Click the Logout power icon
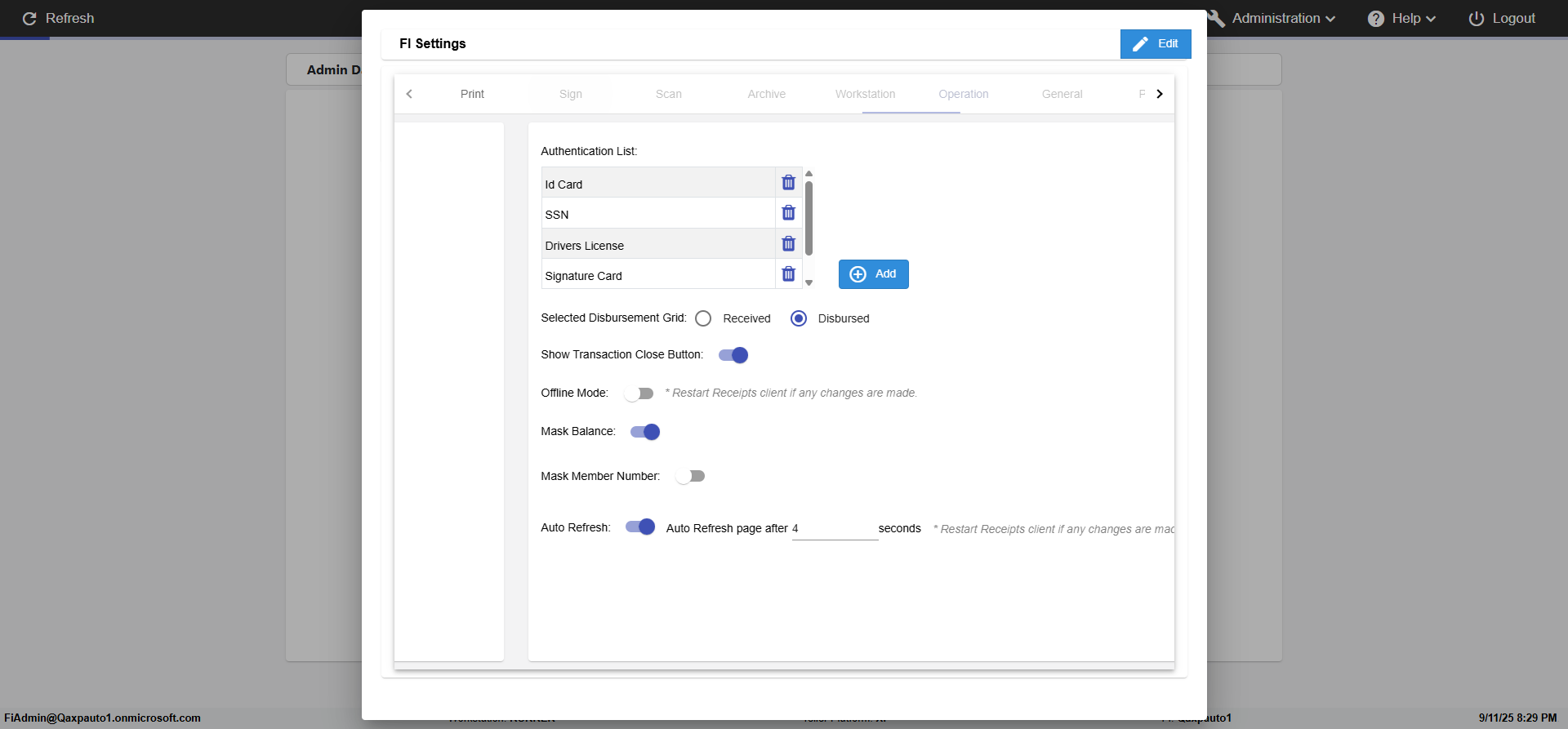The width and height of the screenshot is (1568, 729). pyautogui.click(x=1477, y=19)
